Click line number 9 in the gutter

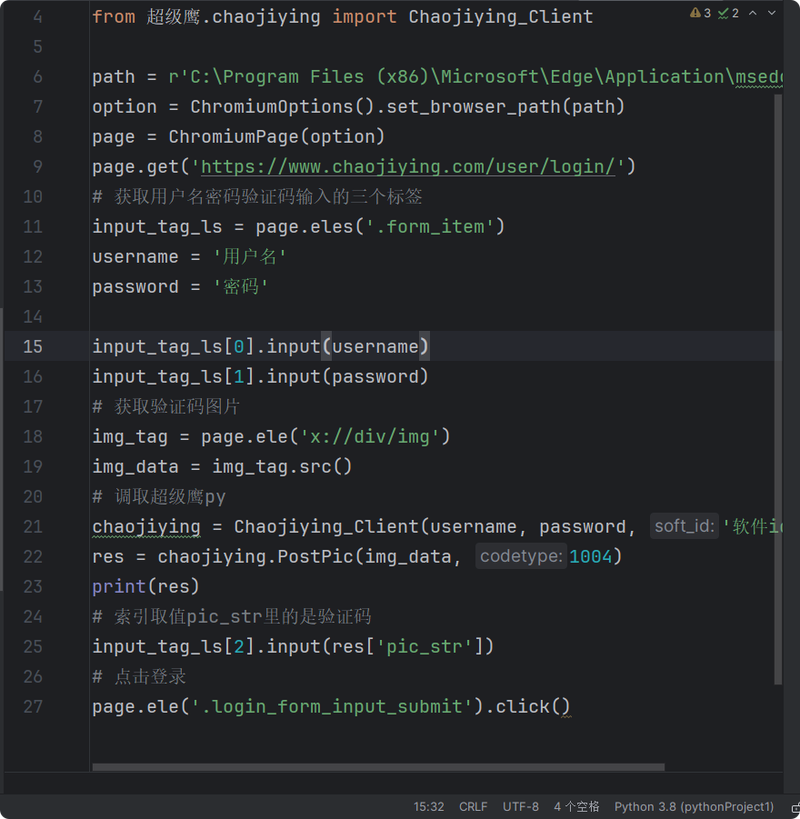click(x=38, y=167)
